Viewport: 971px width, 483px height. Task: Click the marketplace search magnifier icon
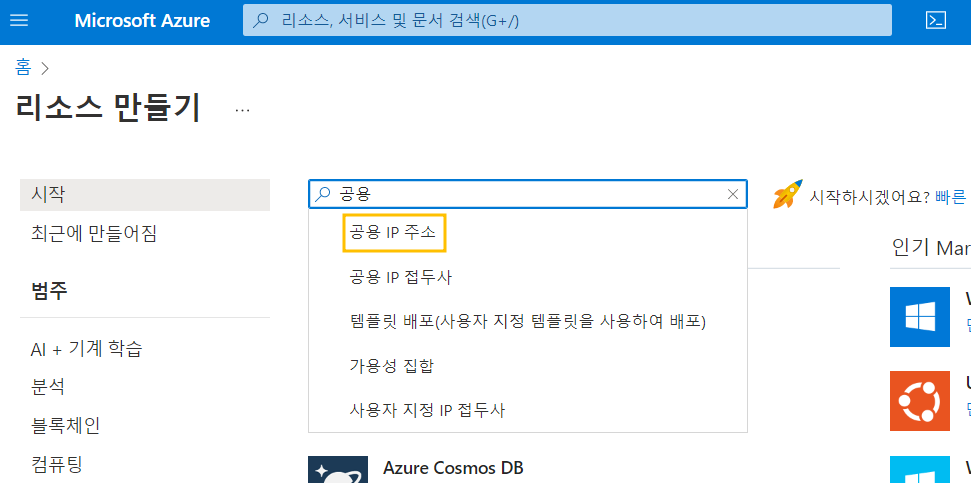pyautogui.click(x=323, y=194)
